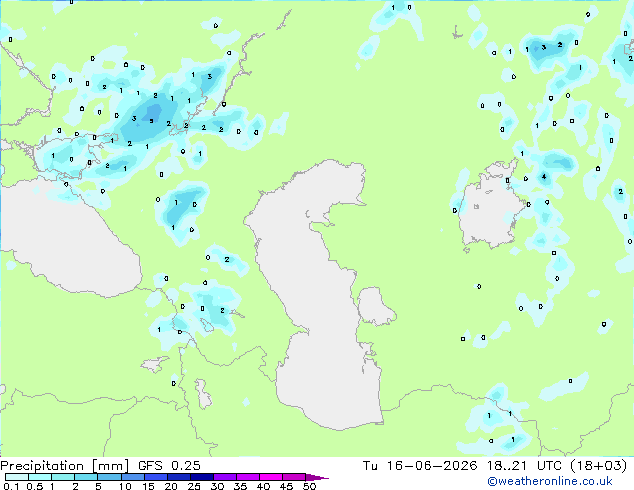
Task: Pick the 5–10 mm legend swatch
Action: point(109,477)
